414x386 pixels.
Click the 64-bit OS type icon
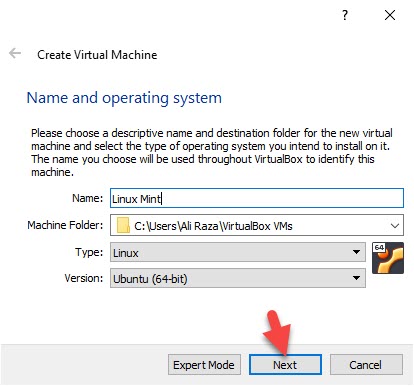click(x=388, y=258)
